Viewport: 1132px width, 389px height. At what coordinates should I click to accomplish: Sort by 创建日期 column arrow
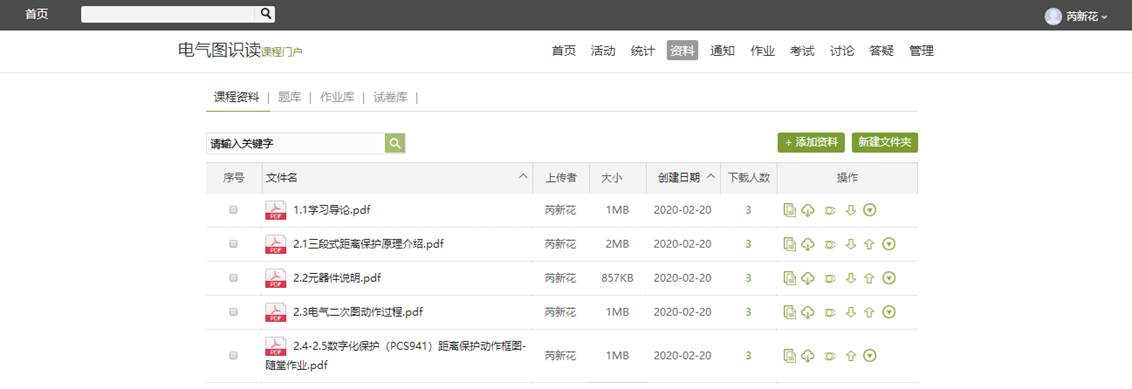click(x=710, y=176)
